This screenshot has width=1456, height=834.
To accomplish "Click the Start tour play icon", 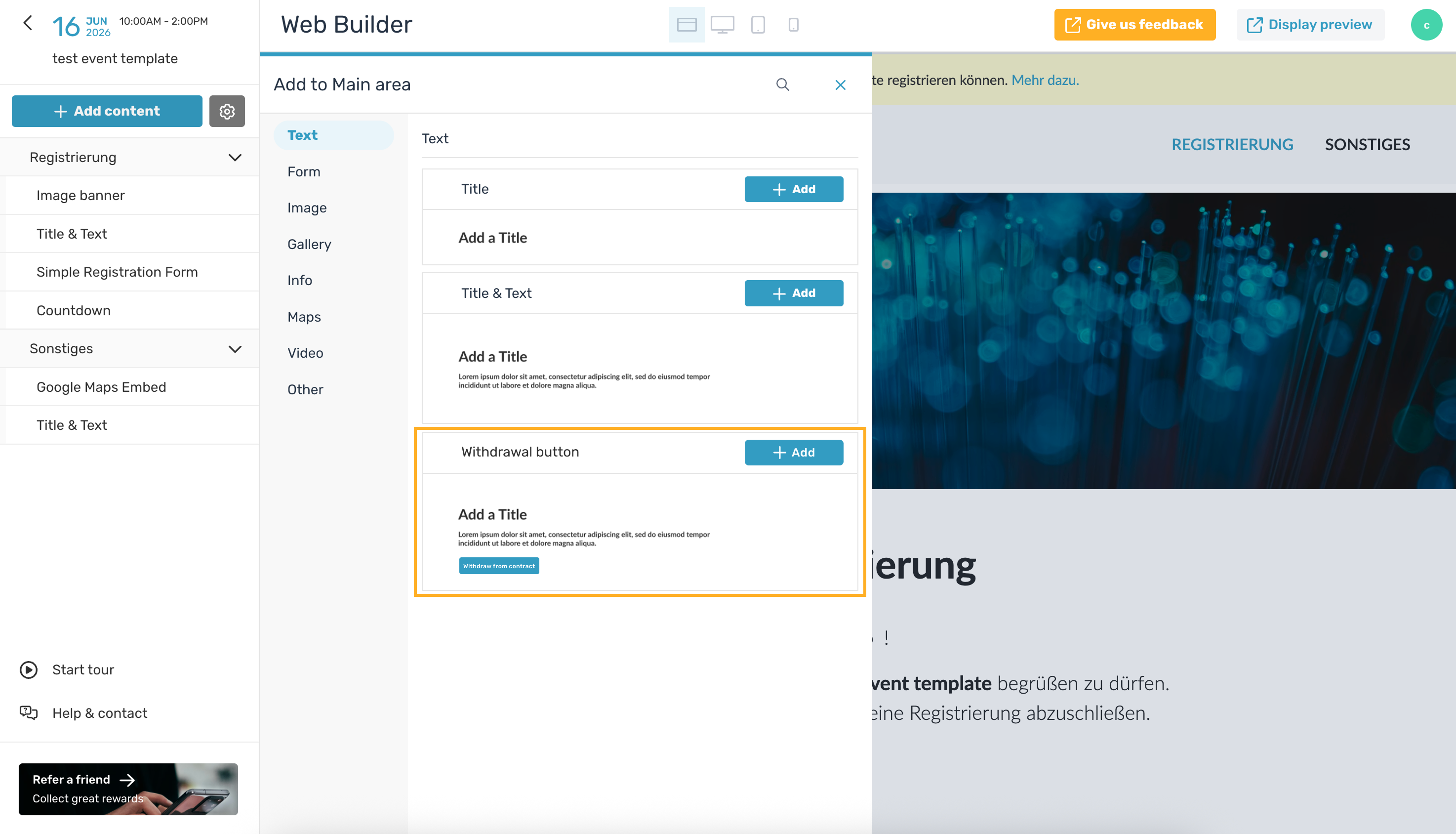I will [x=29, y=669].
